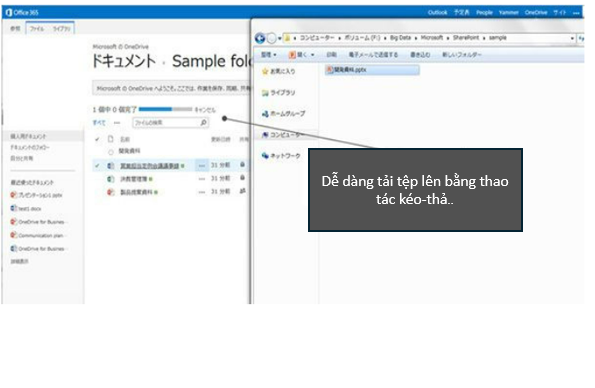Toggle the select-all checkmark in the list header

click(98, 139)
